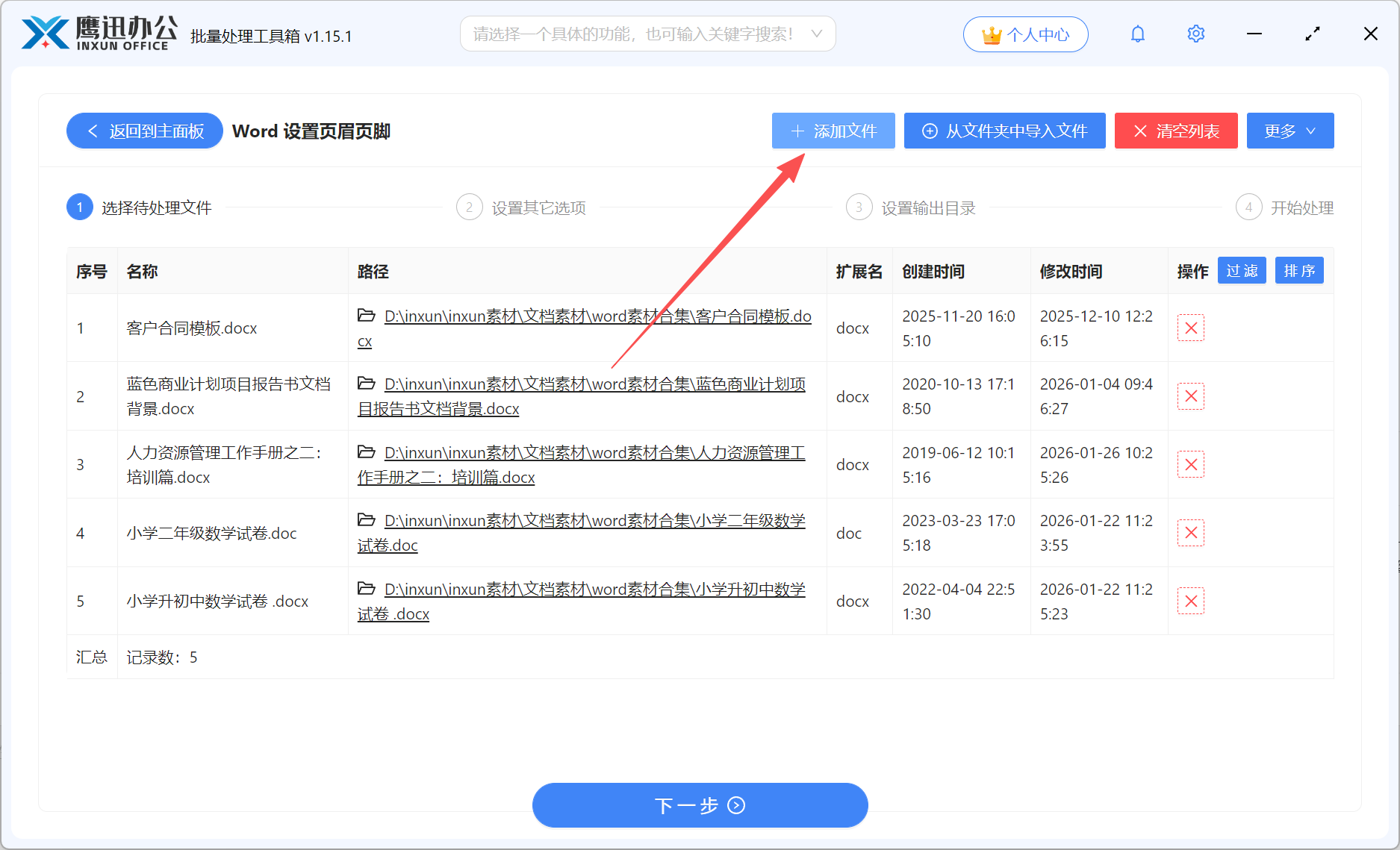This screenshot has width=1400, height=850.
Task: Click the crown 个人中心 button
Action: pos(1025,34)
